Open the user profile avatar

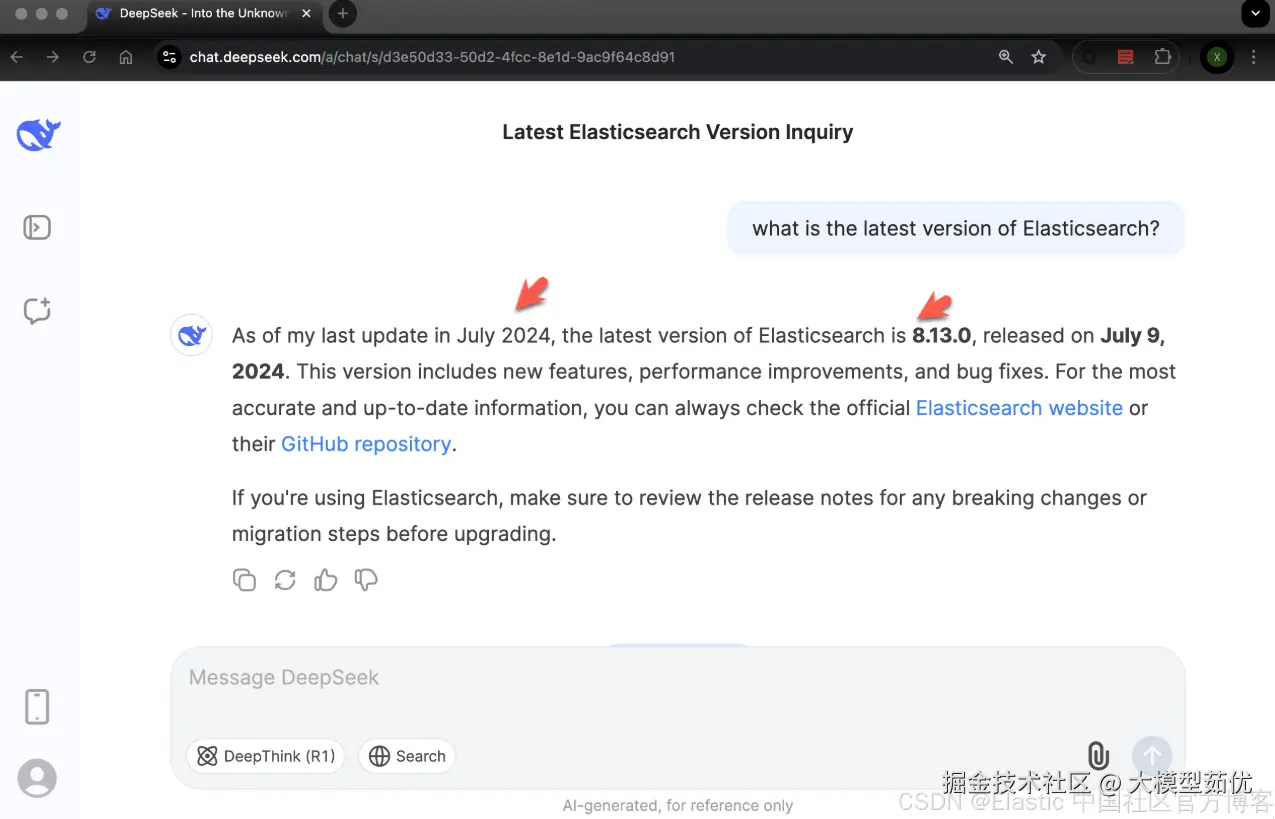coord(37,778)
